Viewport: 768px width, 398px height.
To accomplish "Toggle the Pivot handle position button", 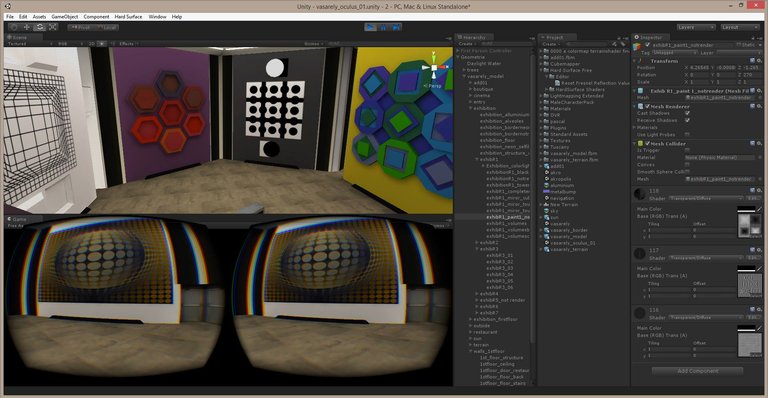I will tap(81, 27).
